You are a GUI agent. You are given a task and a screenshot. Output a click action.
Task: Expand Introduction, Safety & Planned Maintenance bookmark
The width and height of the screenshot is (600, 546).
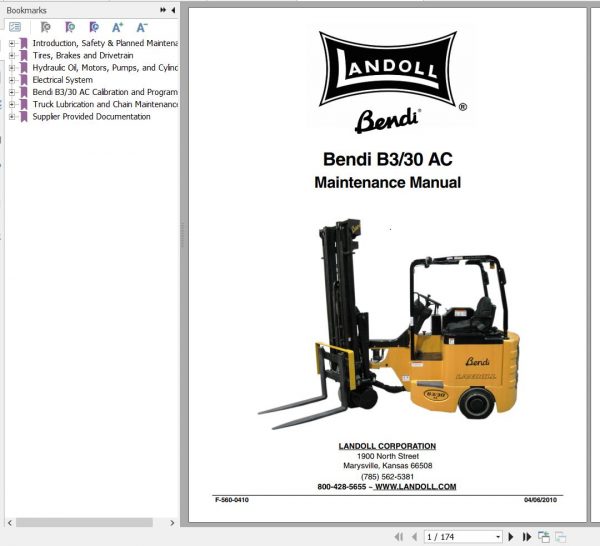(x=12, y=44)
